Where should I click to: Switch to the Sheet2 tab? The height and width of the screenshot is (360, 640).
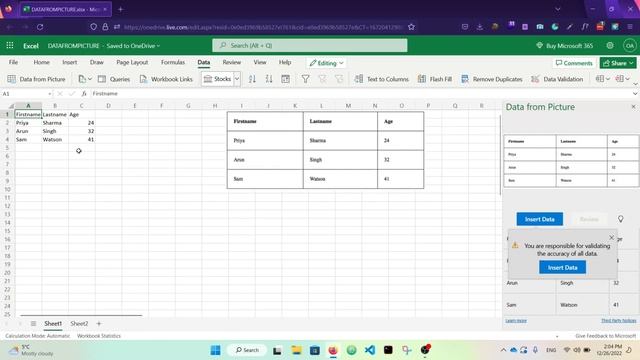(79, 323)
